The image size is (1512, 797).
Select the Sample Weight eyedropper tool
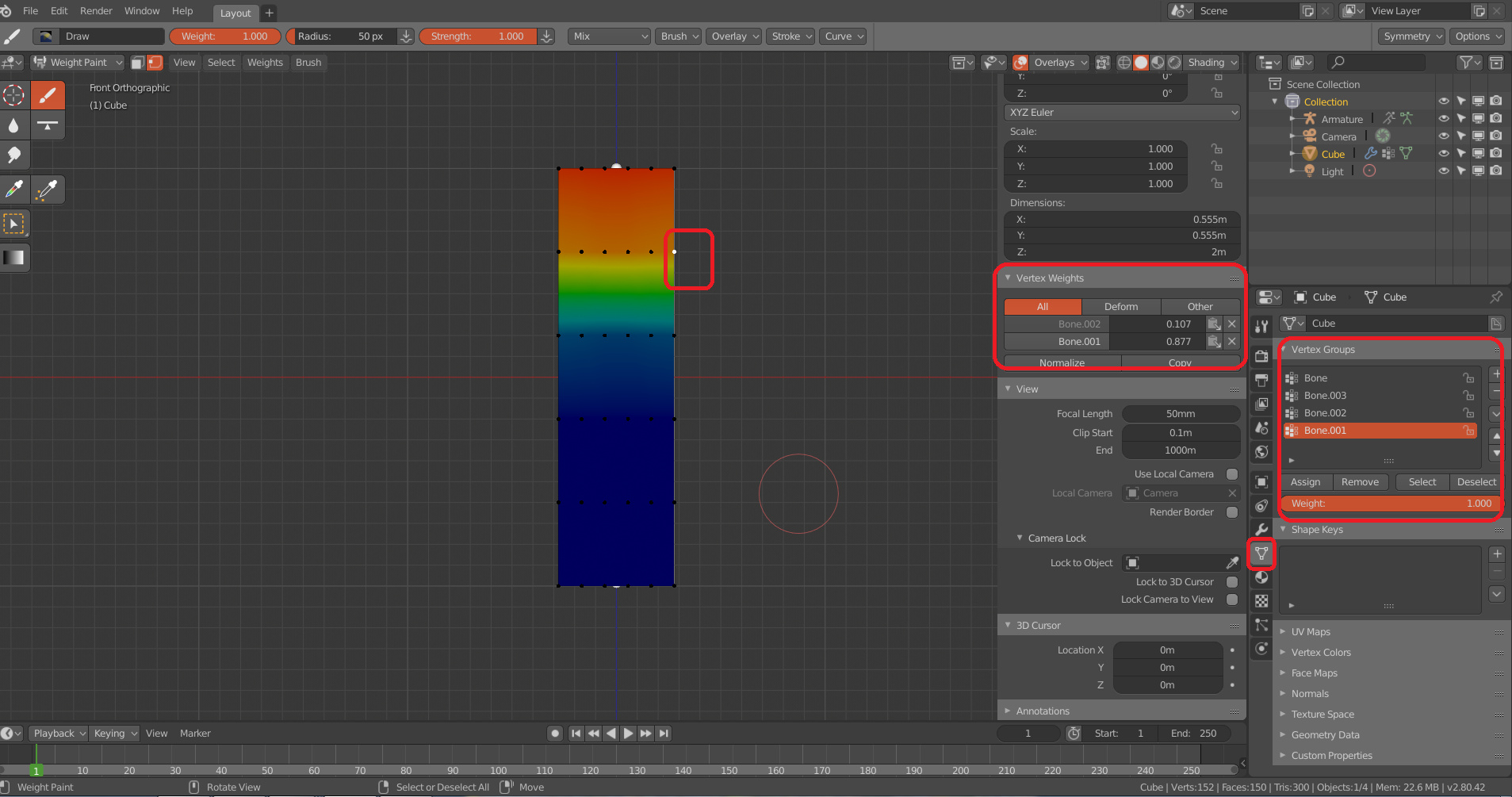tap(13, 190)
